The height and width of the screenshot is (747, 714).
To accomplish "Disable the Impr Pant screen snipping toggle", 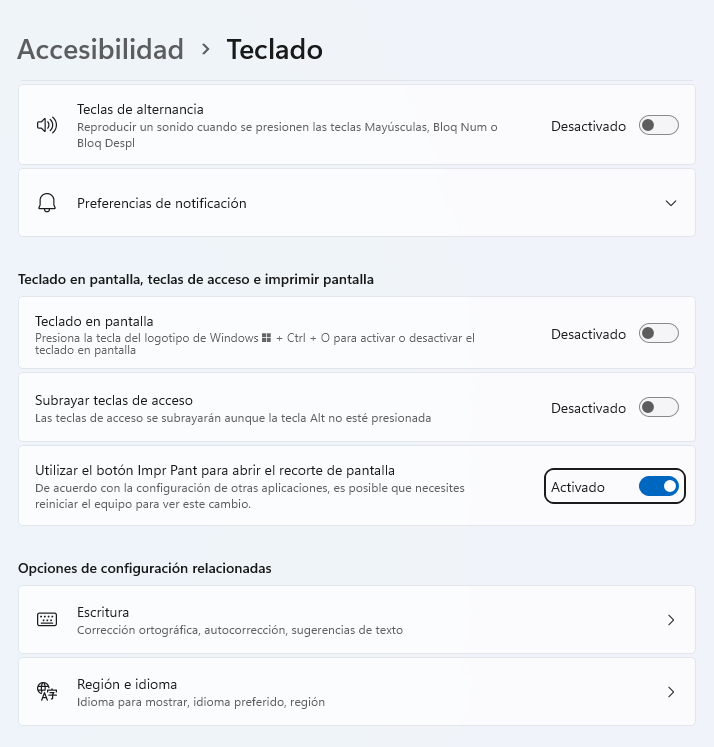I will pyautogui.click(x=659, y=487).
